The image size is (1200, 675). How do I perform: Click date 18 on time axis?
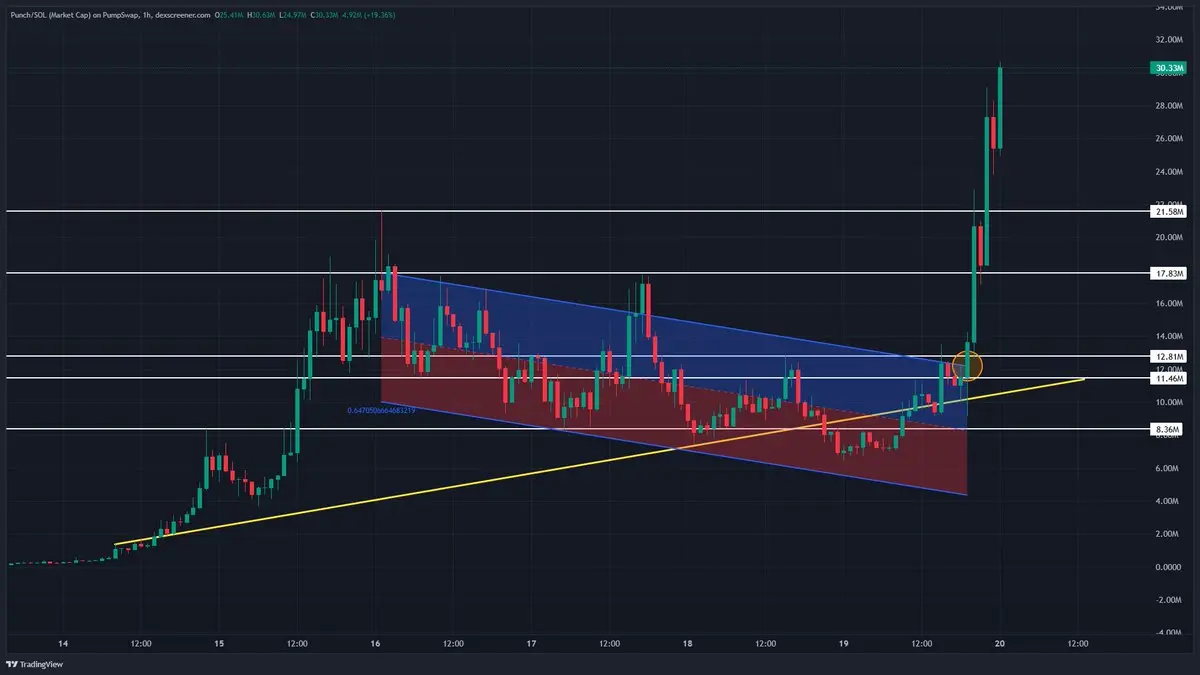click(688, 645)
